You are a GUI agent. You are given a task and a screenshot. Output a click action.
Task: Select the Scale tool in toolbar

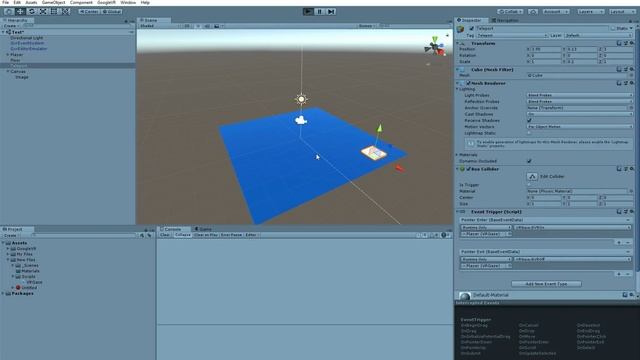point(43,11)
